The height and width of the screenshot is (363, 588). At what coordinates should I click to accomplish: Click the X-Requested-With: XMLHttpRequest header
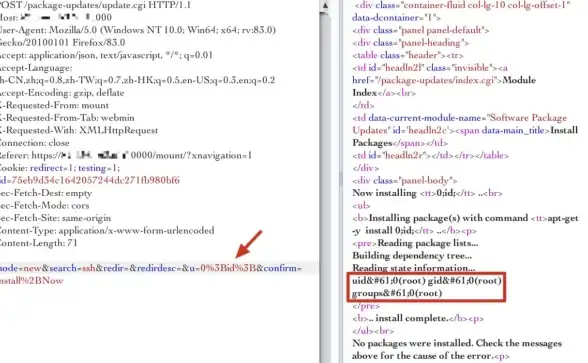click(79, 130)
